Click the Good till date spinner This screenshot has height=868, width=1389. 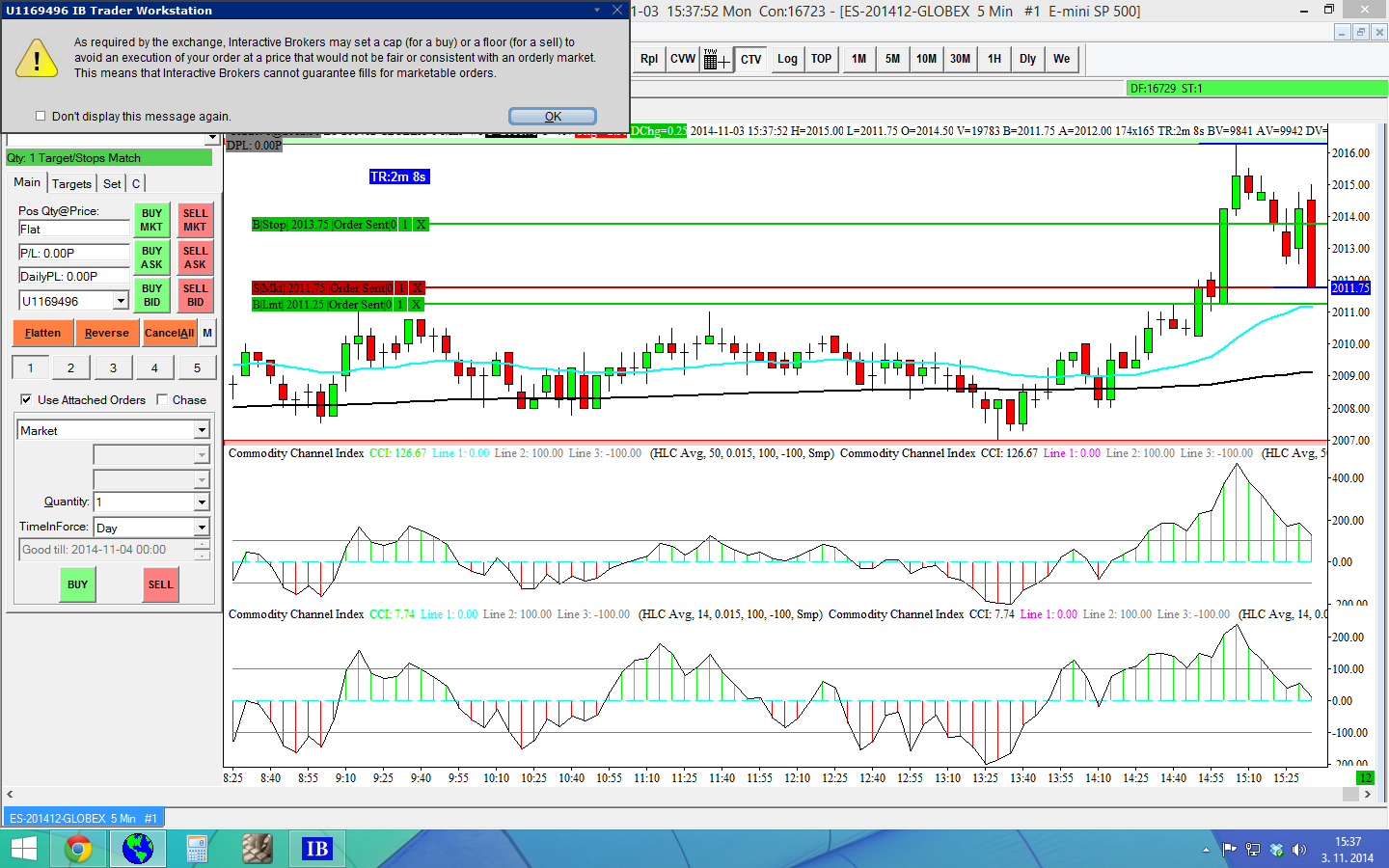pyautogui.click(x=202, y=550)
